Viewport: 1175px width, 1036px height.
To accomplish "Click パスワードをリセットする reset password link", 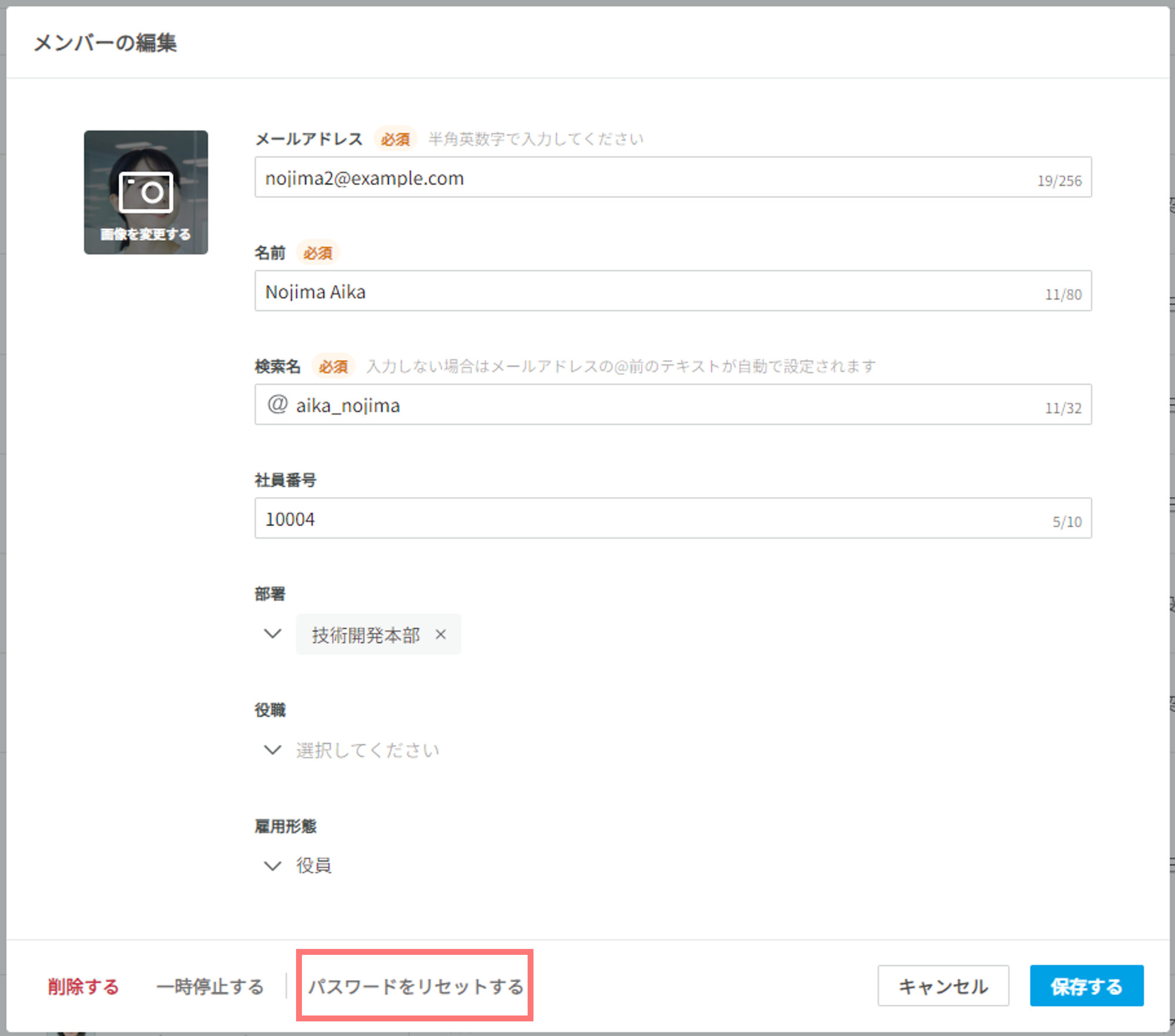I will 416,987.
